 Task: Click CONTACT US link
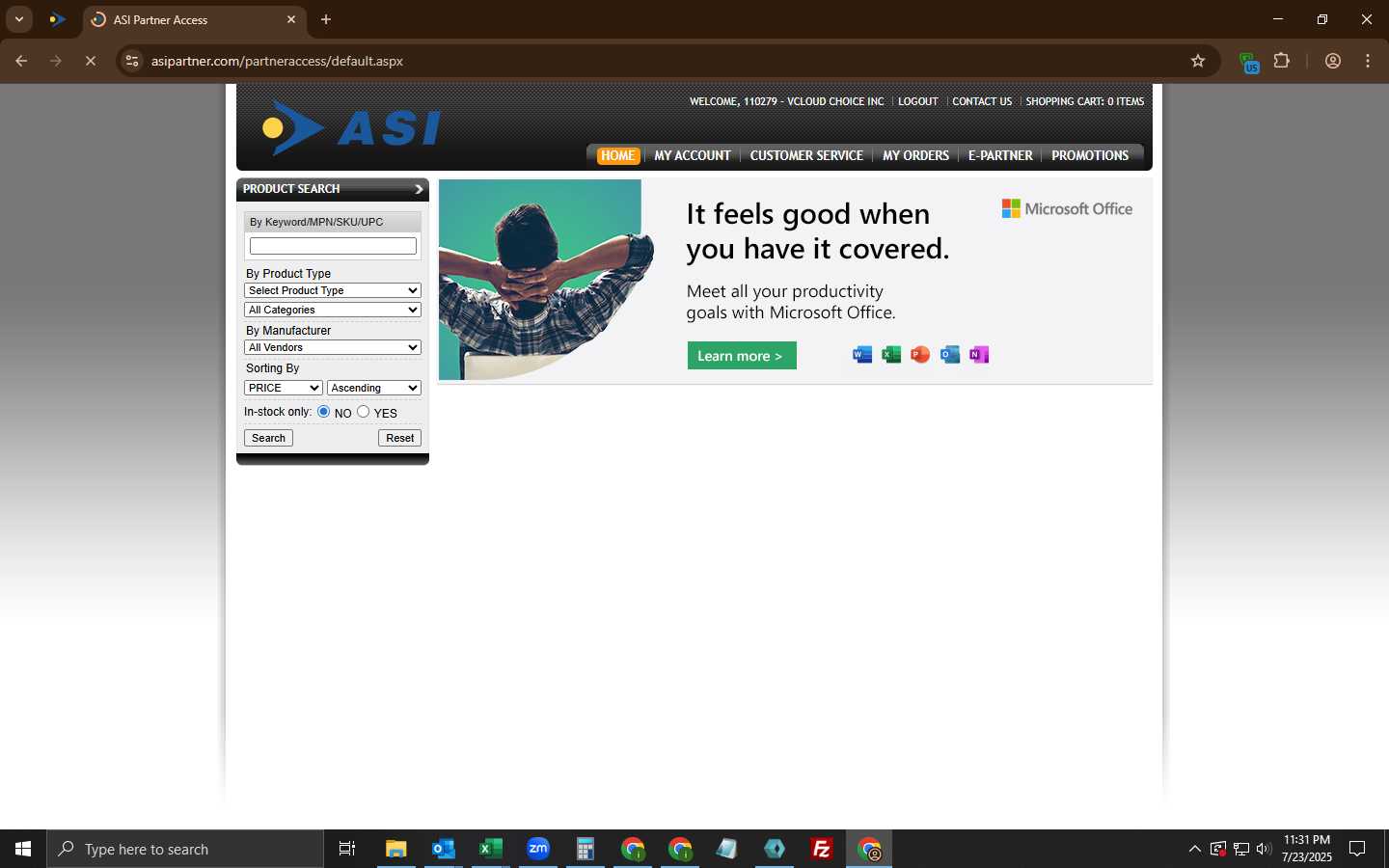coord(982,101)
